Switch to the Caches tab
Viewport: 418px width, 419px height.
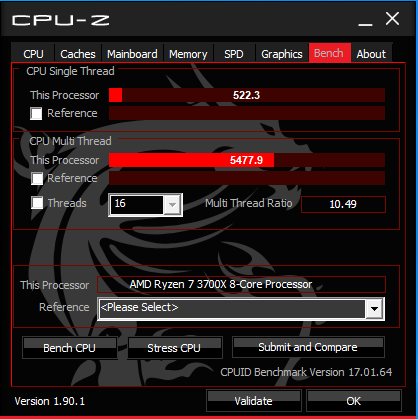click(x=78, y=54)
